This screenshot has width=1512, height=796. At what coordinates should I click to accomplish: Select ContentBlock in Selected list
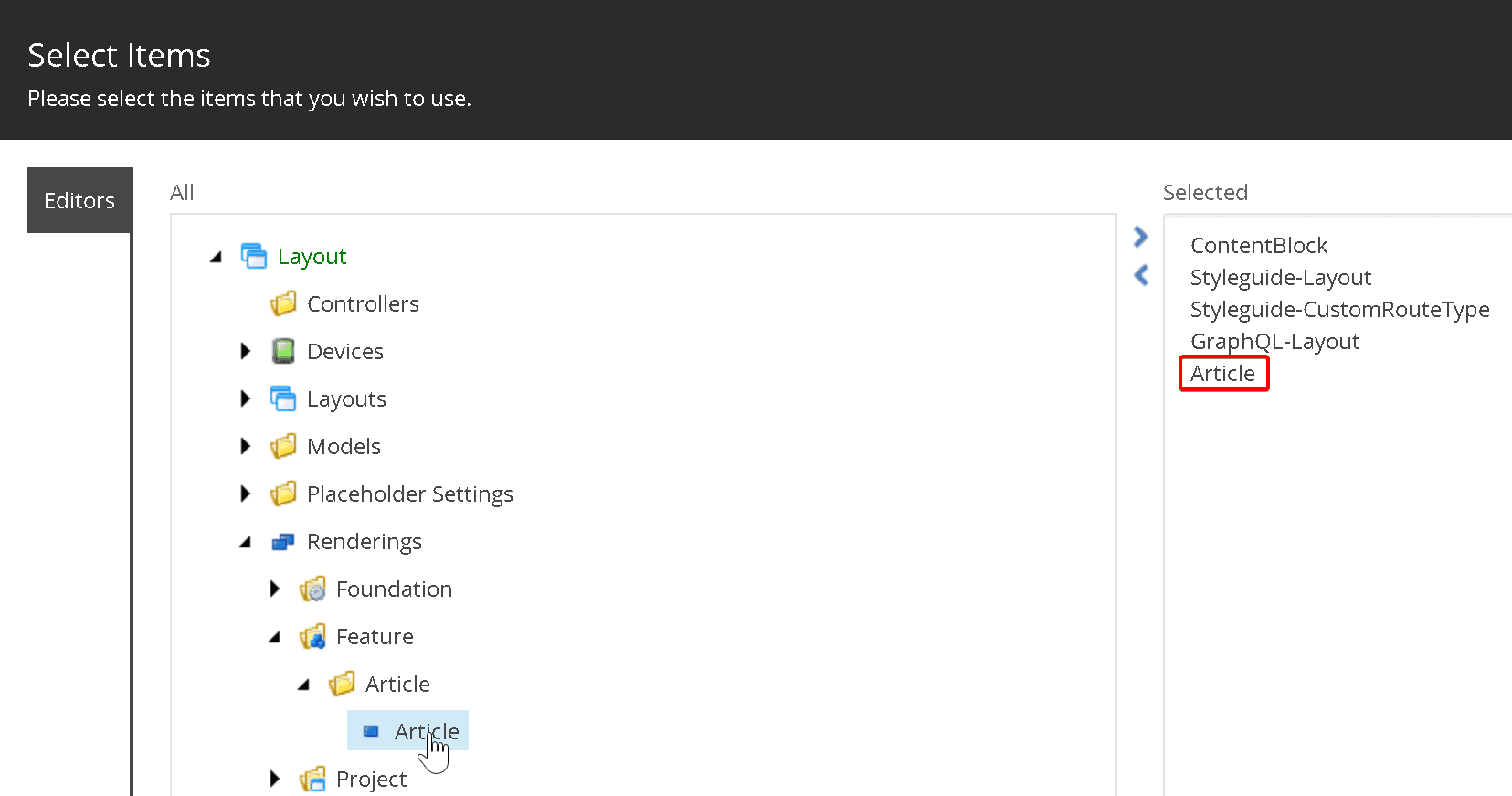click(1258, 245)
